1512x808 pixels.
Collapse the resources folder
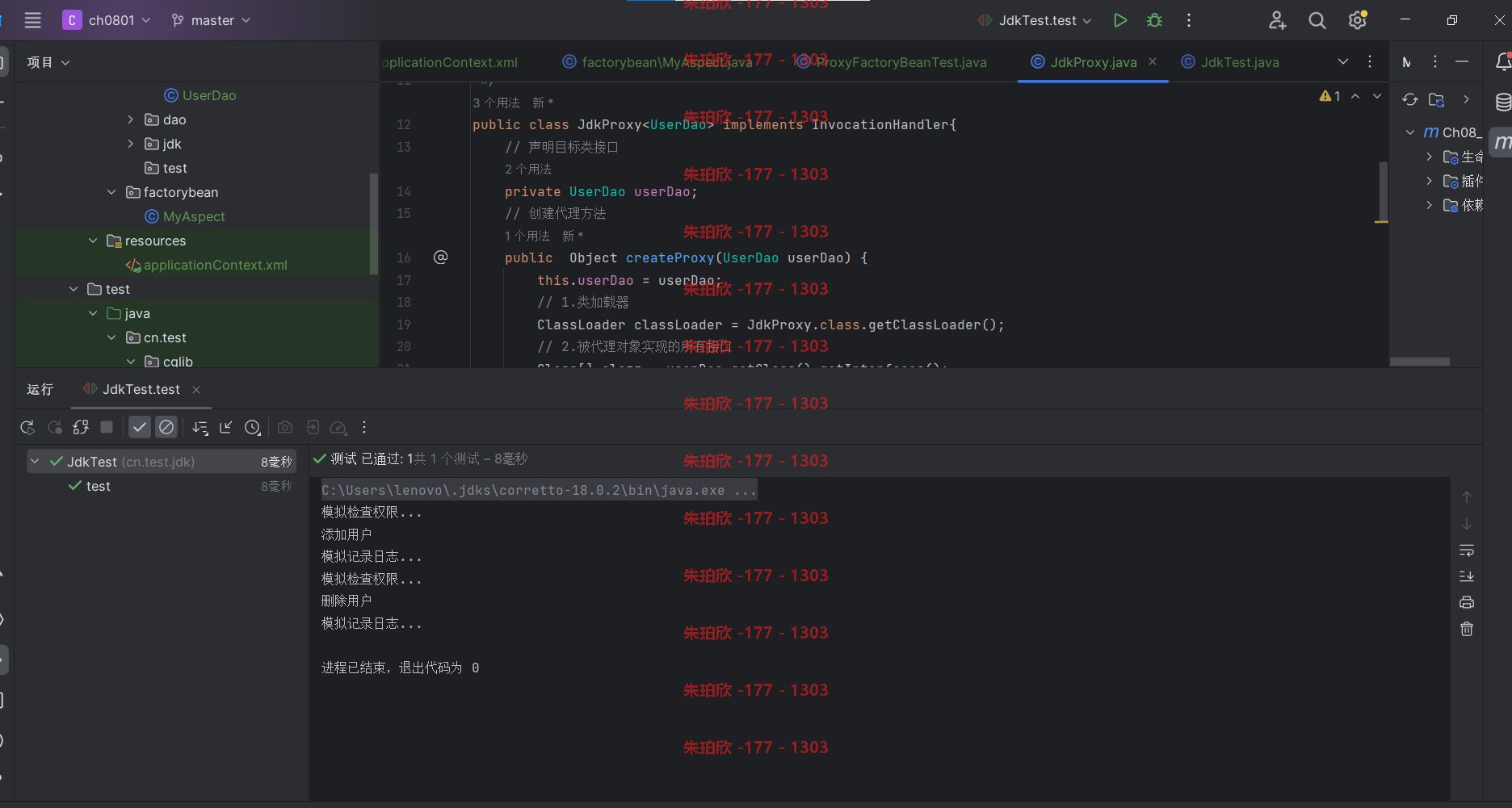[93, 241]
